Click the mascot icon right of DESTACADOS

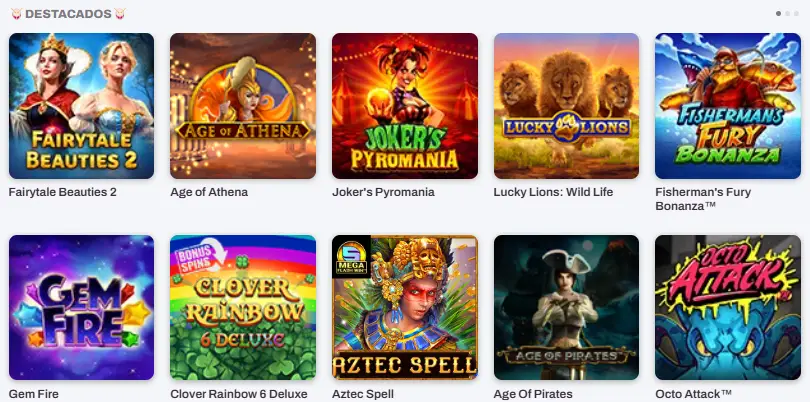[x=120, y=14]
